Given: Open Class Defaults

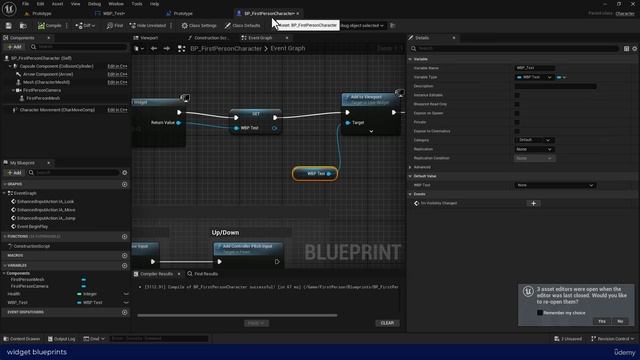Looking at the screenshot, I should (242, 26).
